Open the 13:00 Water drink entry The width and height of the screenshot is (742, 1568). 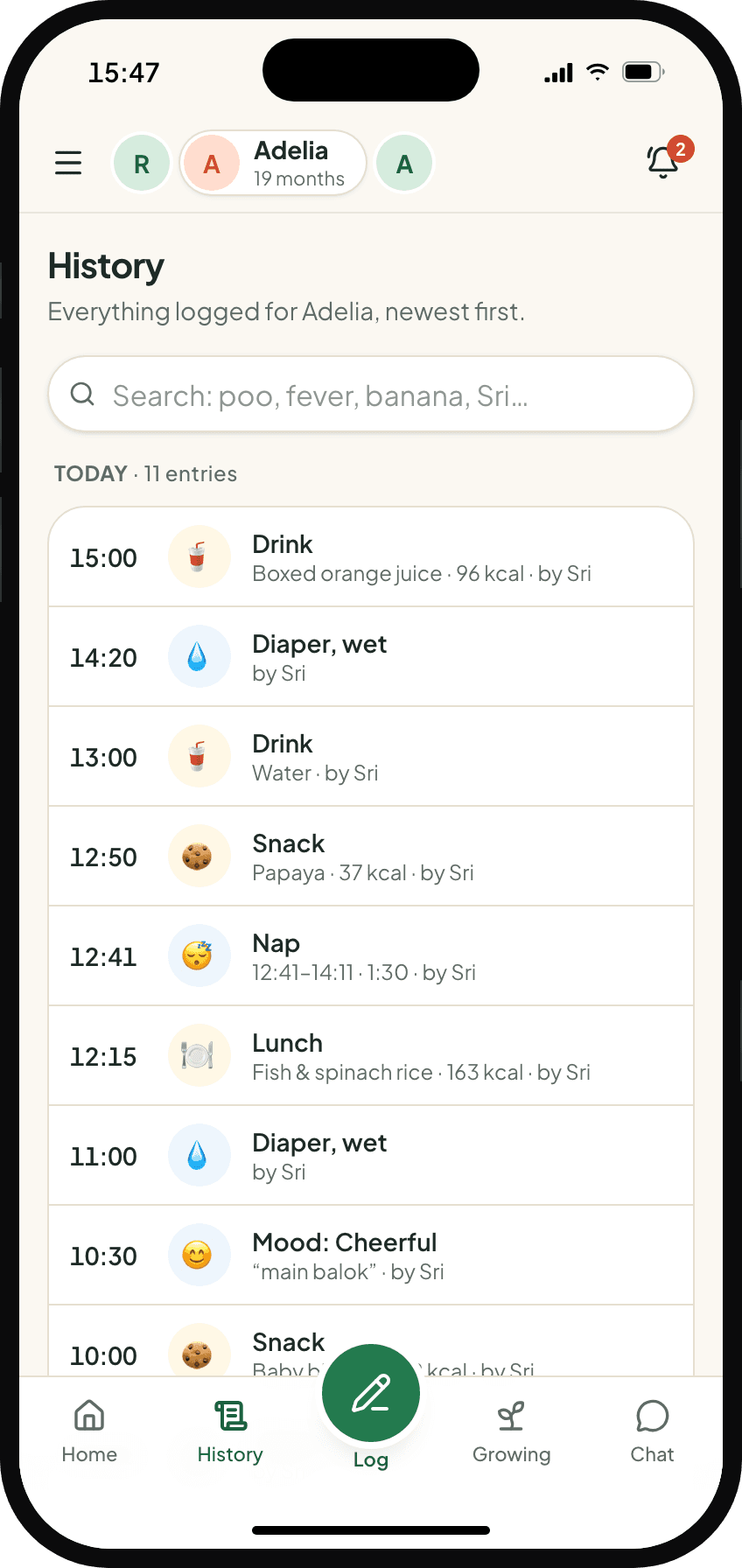pos(371,757)
